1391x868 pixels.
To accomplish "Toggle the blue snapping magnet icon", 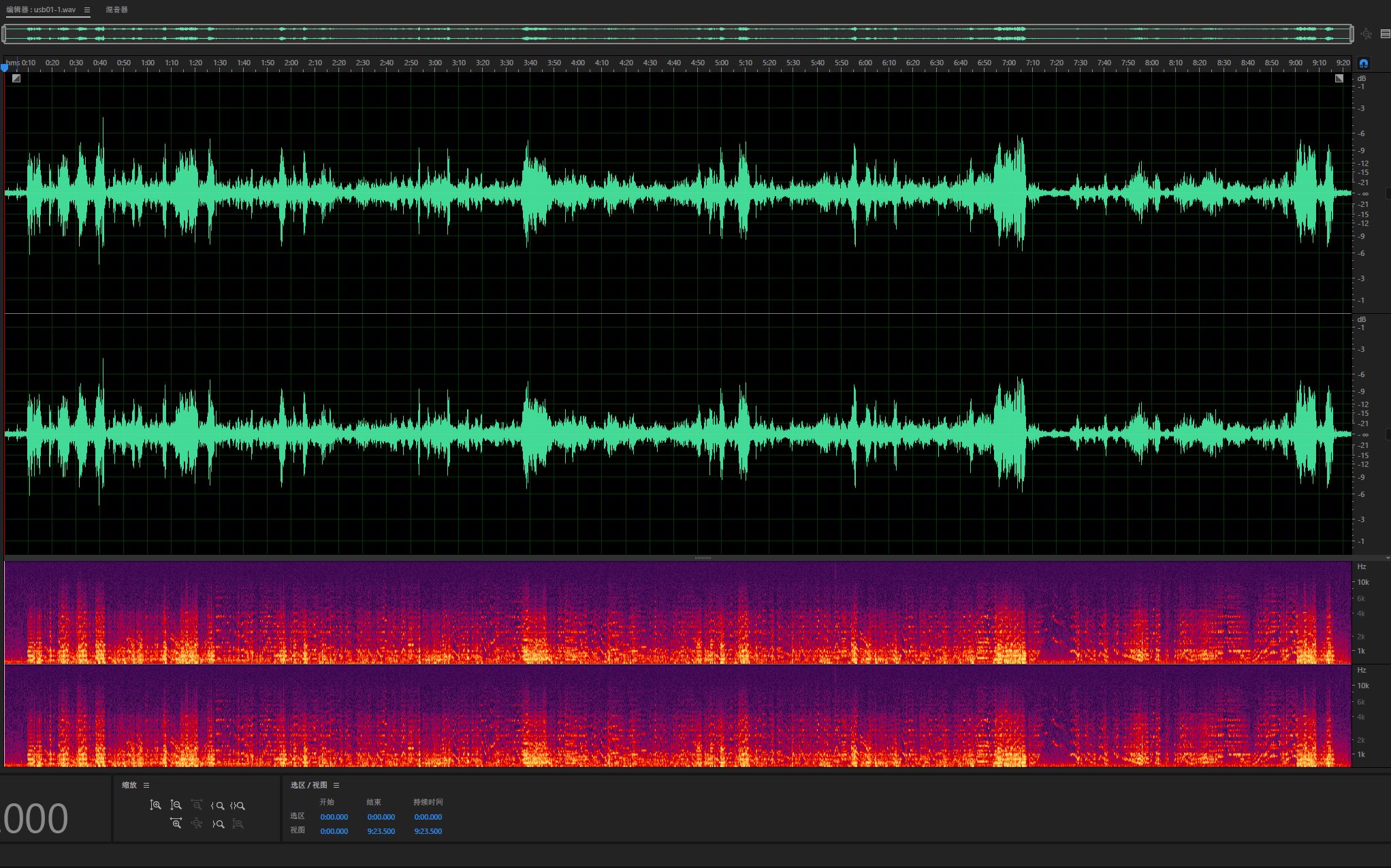I will pos(1363,63).
